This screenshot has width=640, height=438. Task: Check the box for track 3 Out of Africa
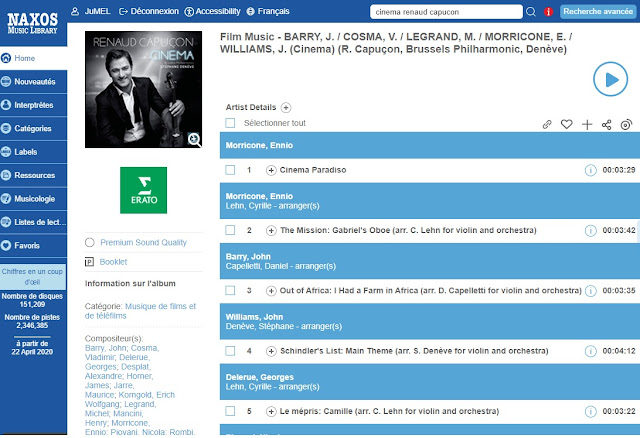pos(230,290)
